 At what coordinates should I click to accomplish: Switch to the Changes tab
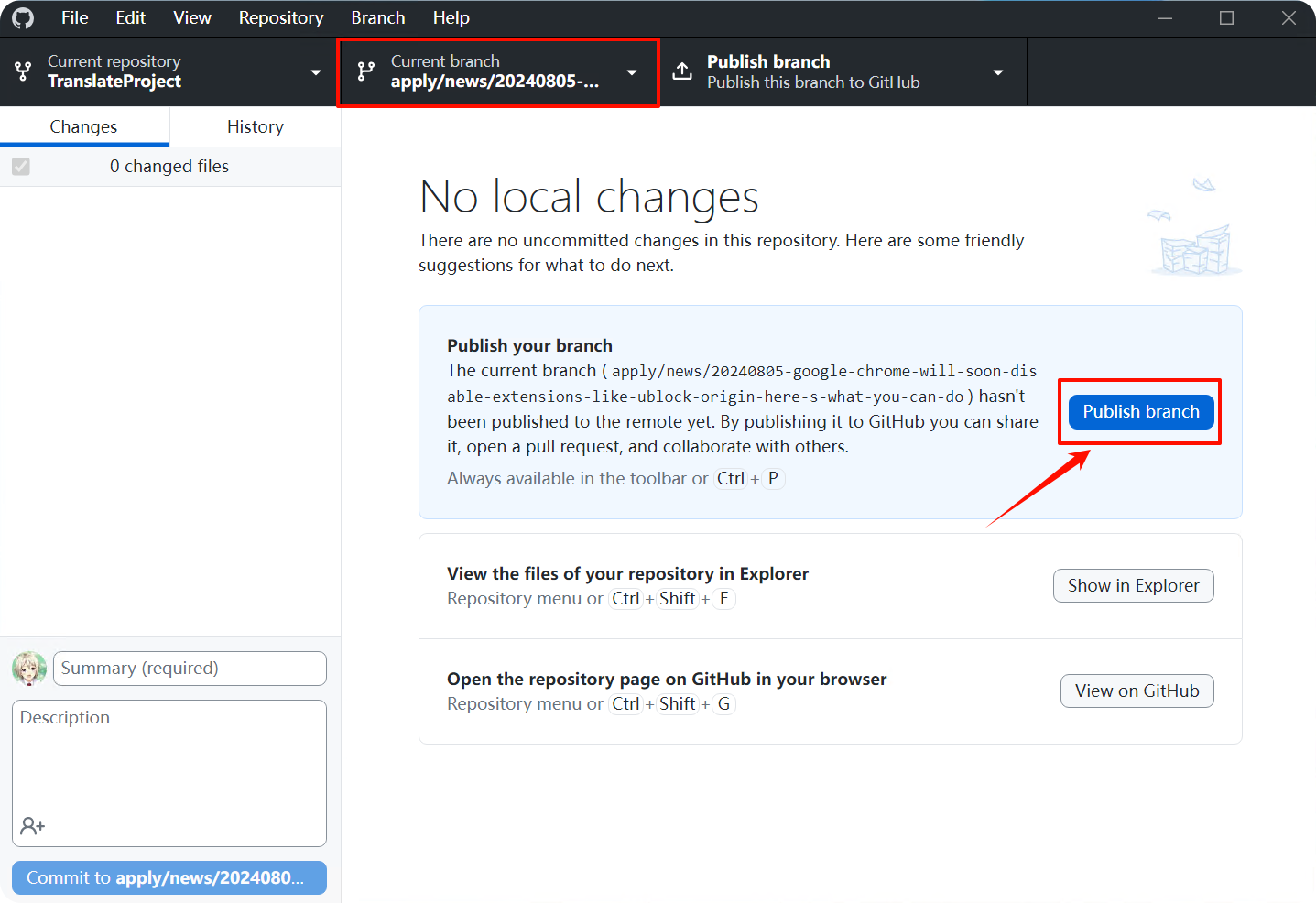[84, 126]
